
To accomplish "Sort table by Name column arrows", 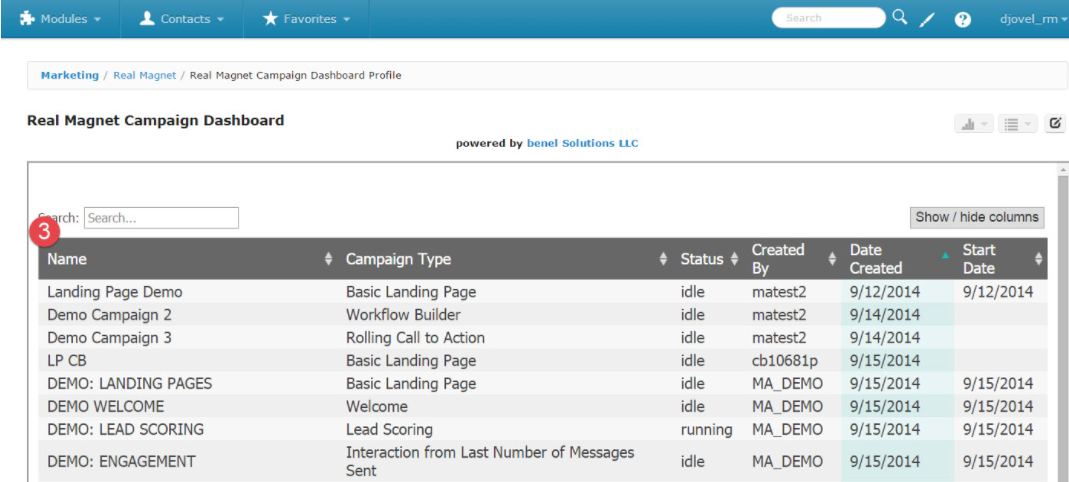I will click(x=329, y=259).
